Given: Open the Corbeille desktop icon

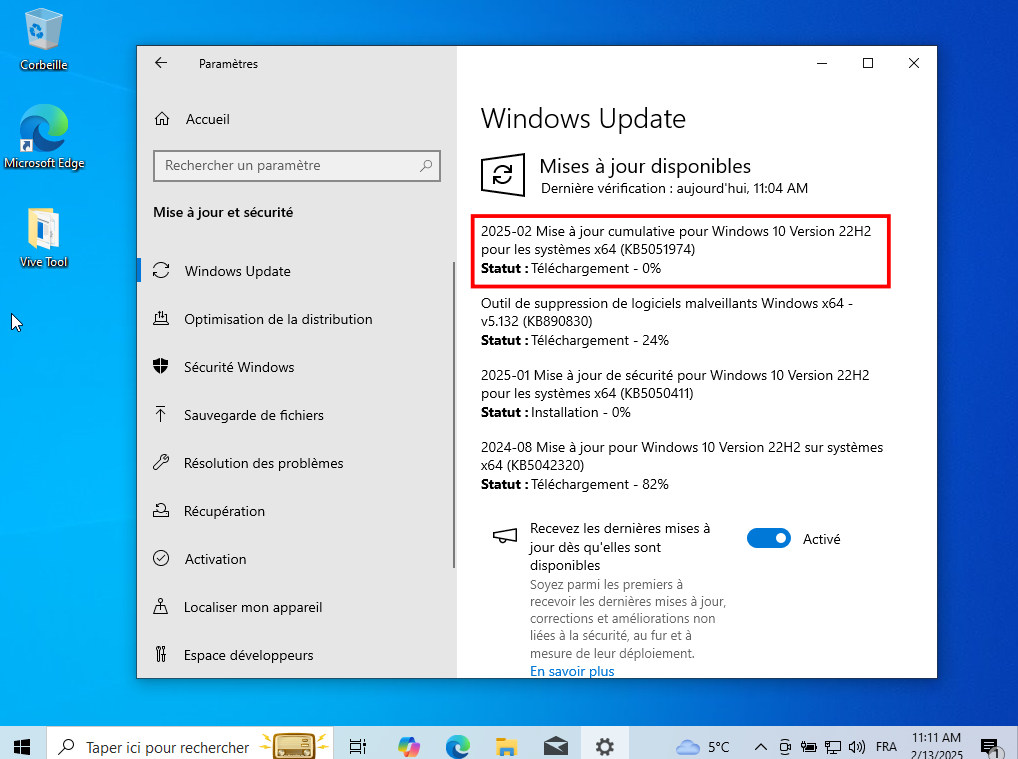Looking at the screenshot, I should tap(43, 39).
